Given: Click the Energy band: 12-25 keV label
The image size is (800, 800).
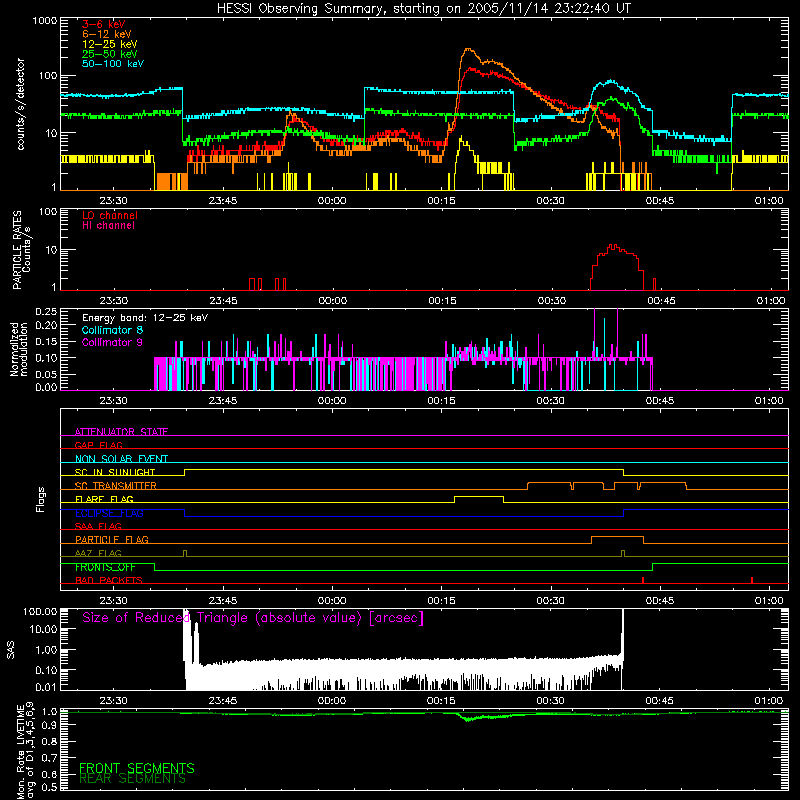Looking at the screenshot, I should click(145, 318).
